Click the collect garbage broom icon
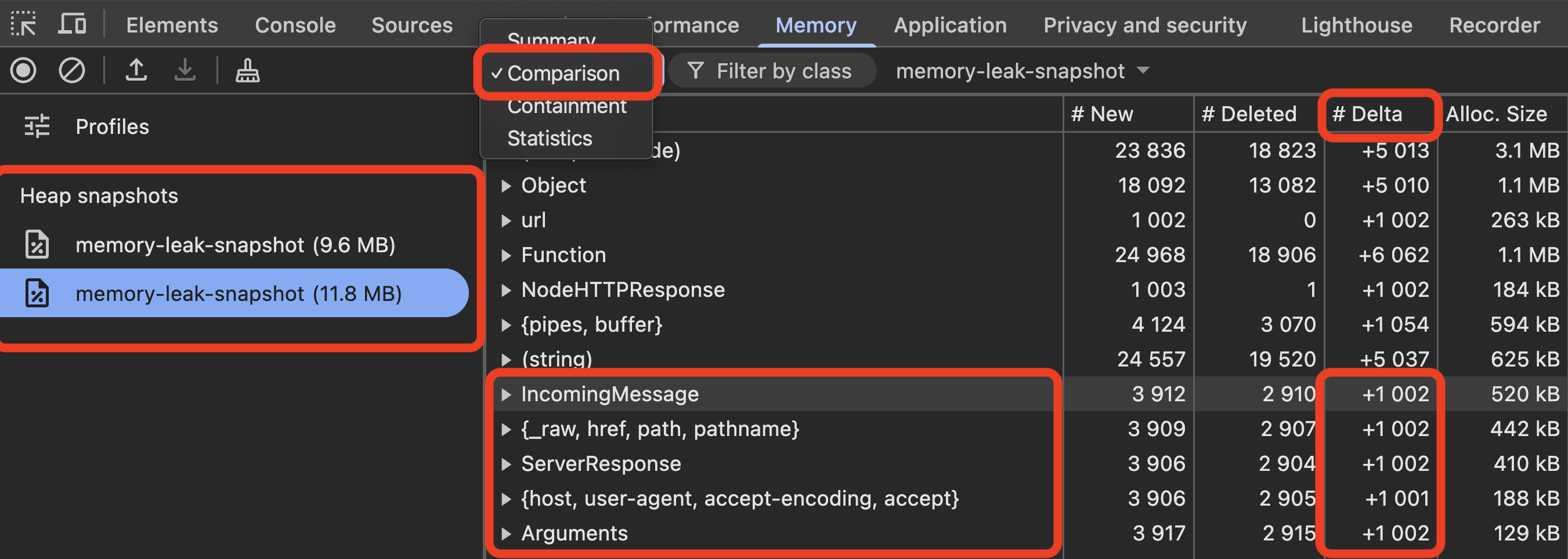This screenshot has width=1568, height=559. (248, 71)
